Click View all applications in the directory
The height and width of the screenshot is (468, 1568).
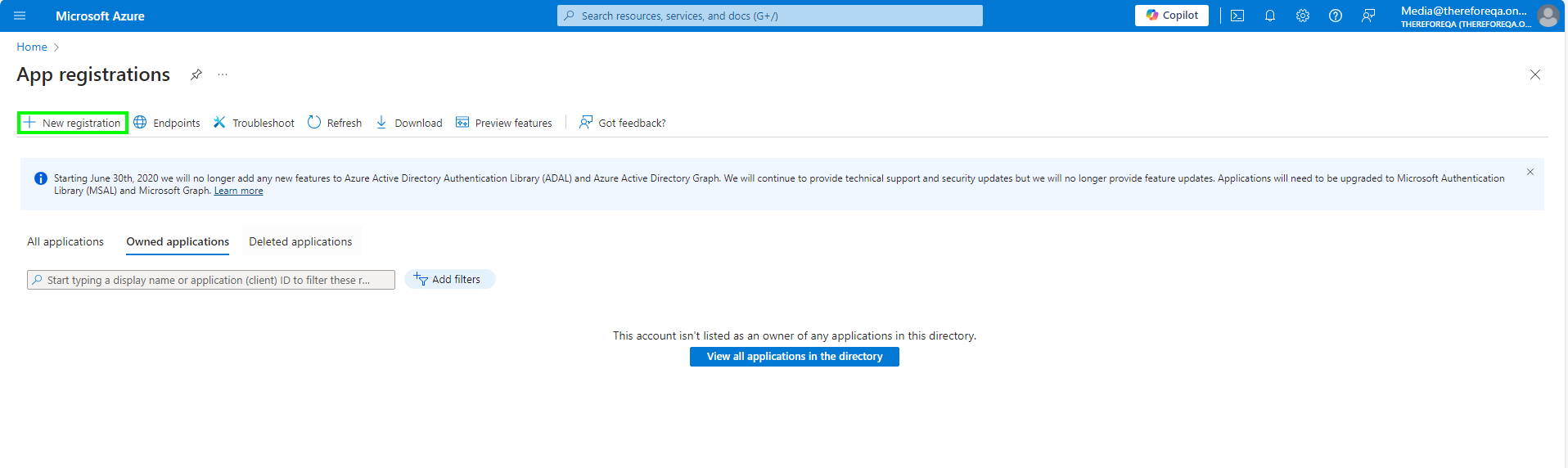coord(795,357)
